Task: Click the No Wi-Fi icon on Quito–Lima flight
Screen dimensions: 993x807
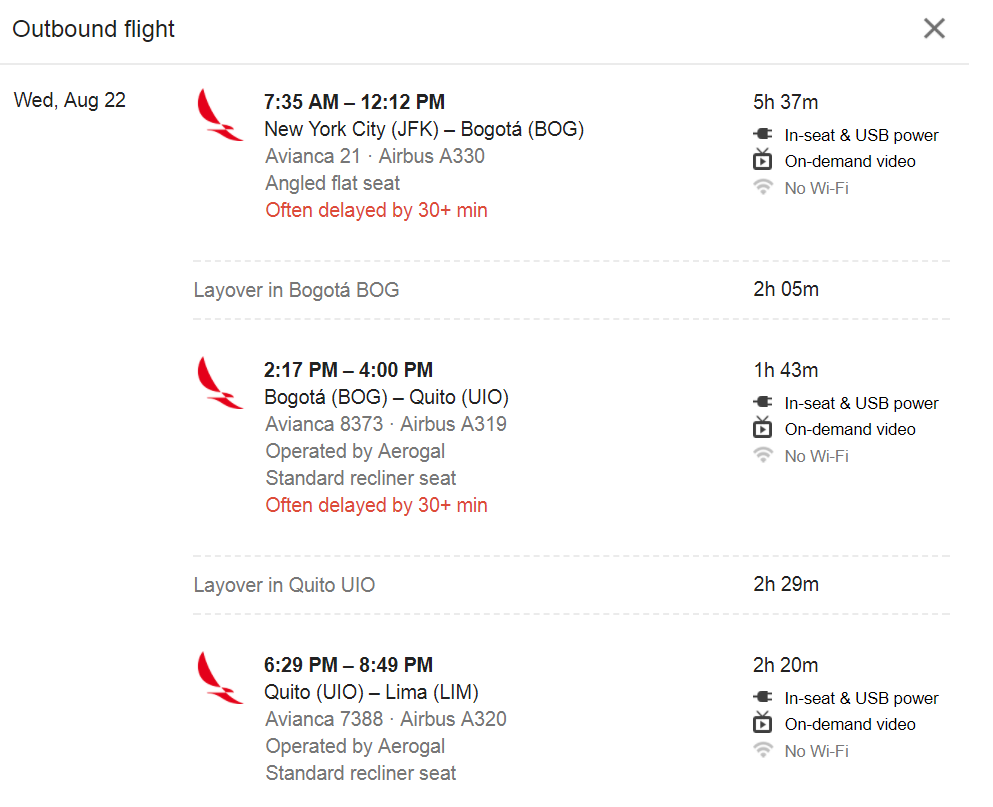Action: [763, 751]
